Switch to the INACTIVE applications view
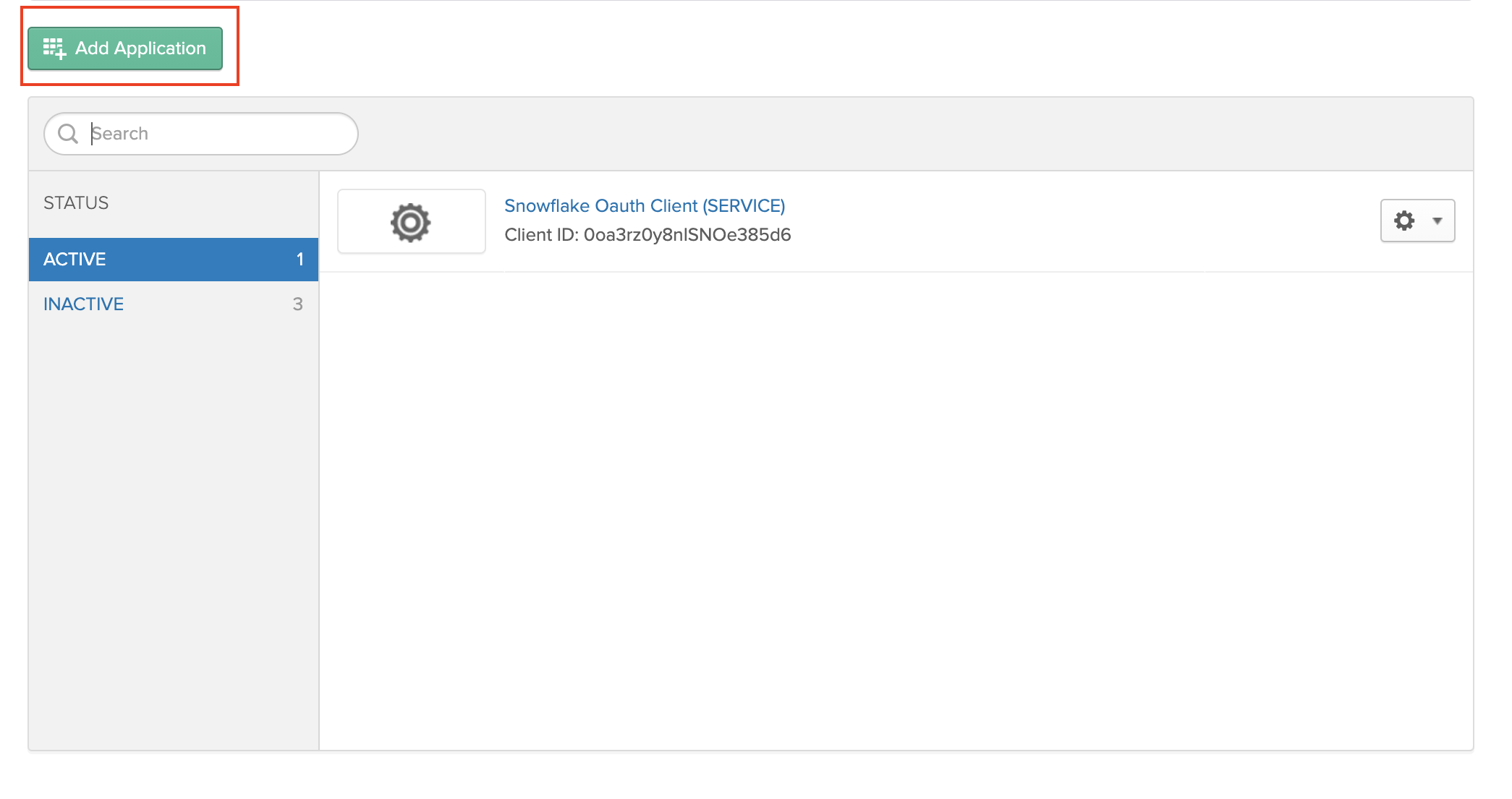 (x=83, y=304)
